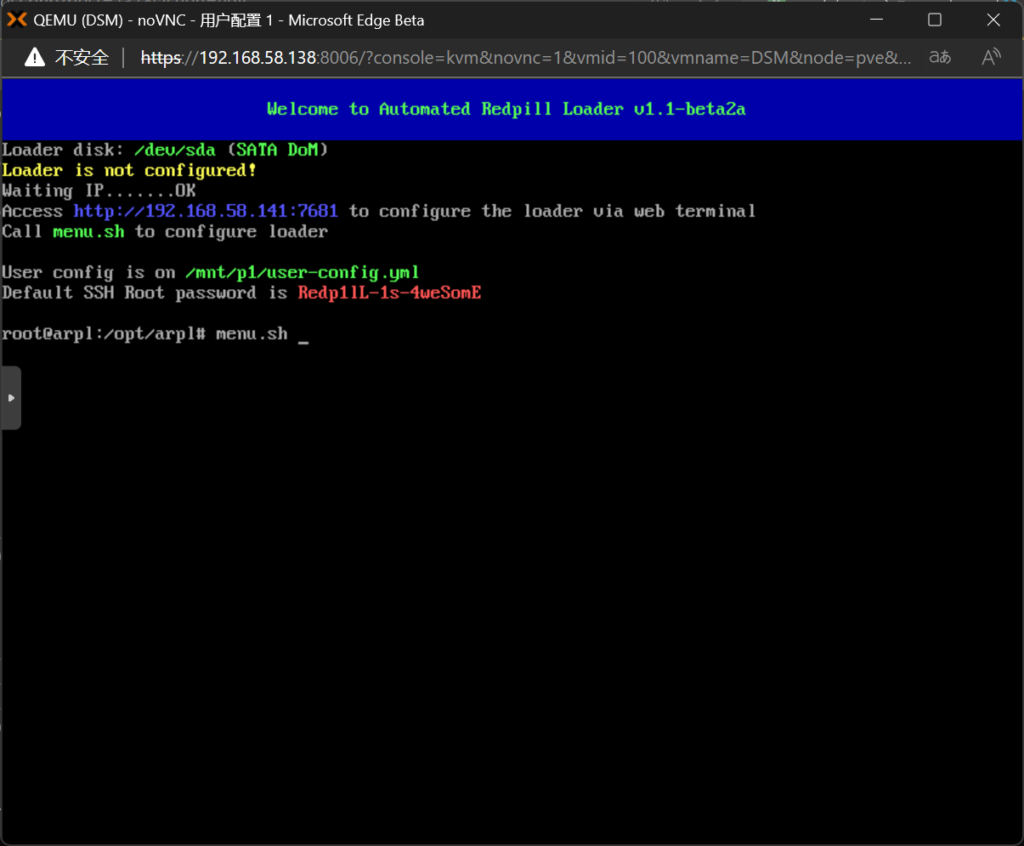
Task: Focus the address bar URL field
Action: (x=525, y=58)
